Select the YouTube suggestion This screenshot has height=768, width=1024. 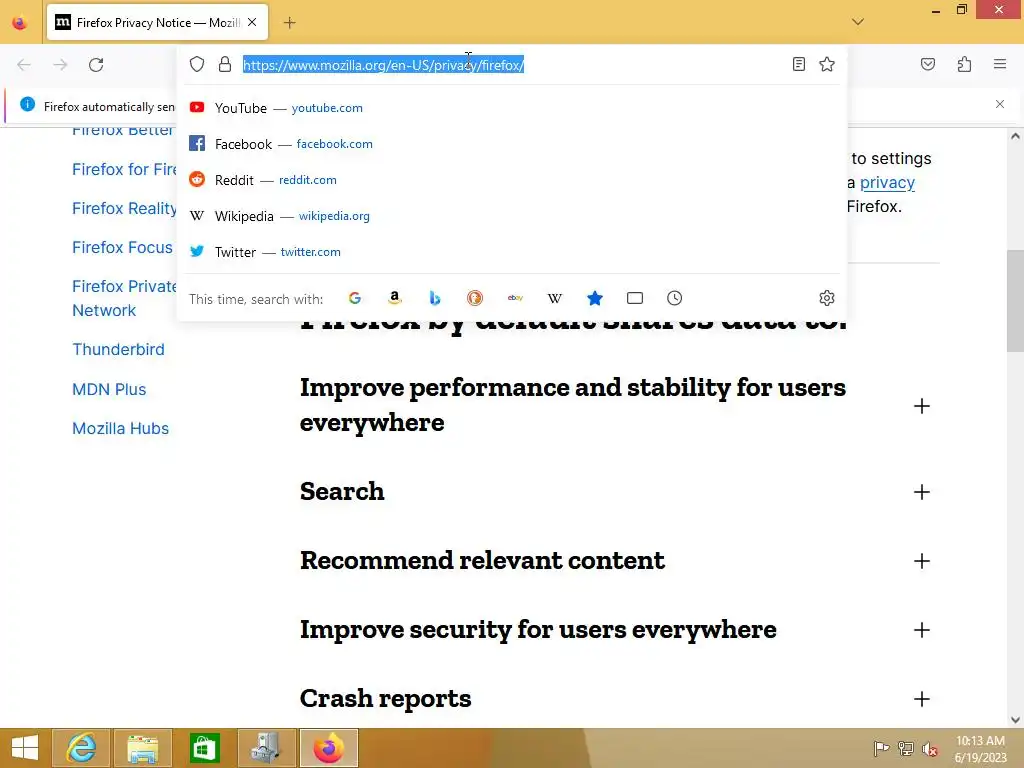coord(512,108)
